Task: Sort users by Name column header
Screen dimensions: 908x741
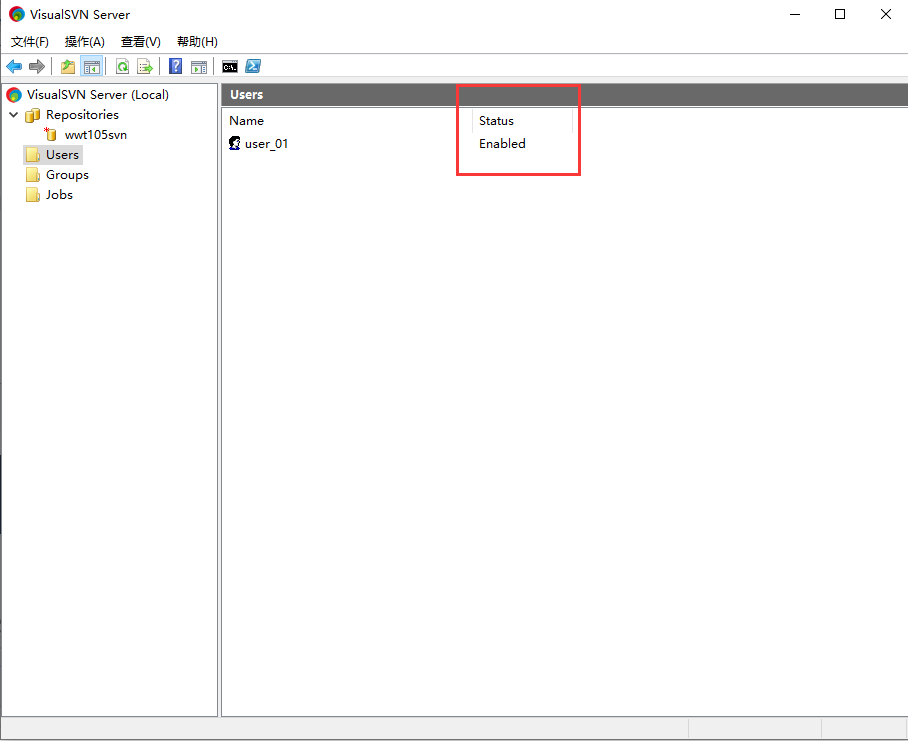Action: click(247, 121)
